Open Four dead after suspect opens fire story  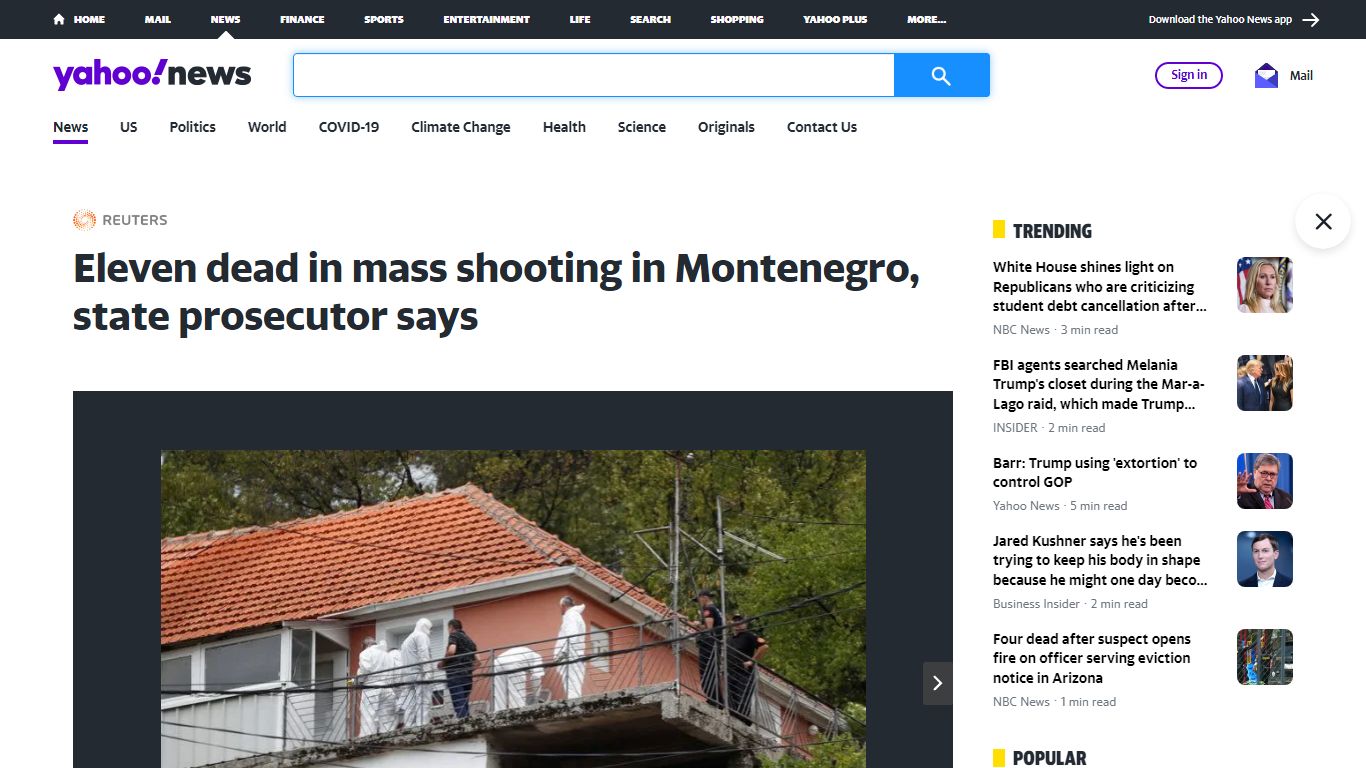1092,658
